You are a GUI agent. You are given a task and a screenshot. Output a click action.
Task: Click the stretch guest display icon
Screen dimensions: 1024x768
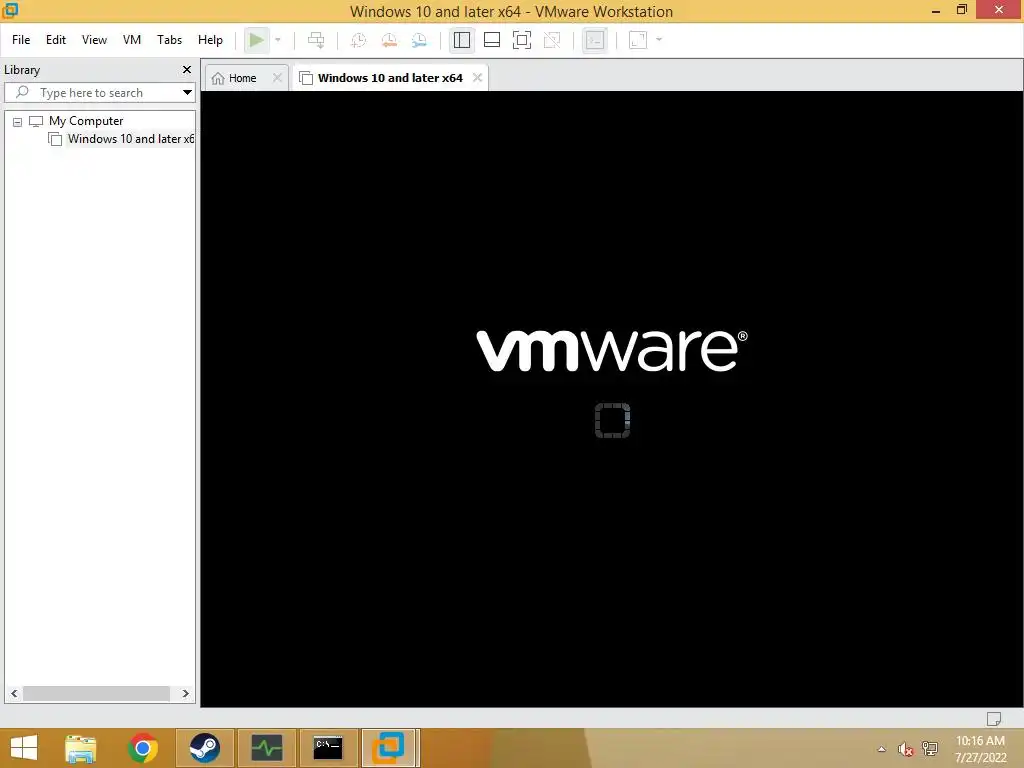(638, 40)
